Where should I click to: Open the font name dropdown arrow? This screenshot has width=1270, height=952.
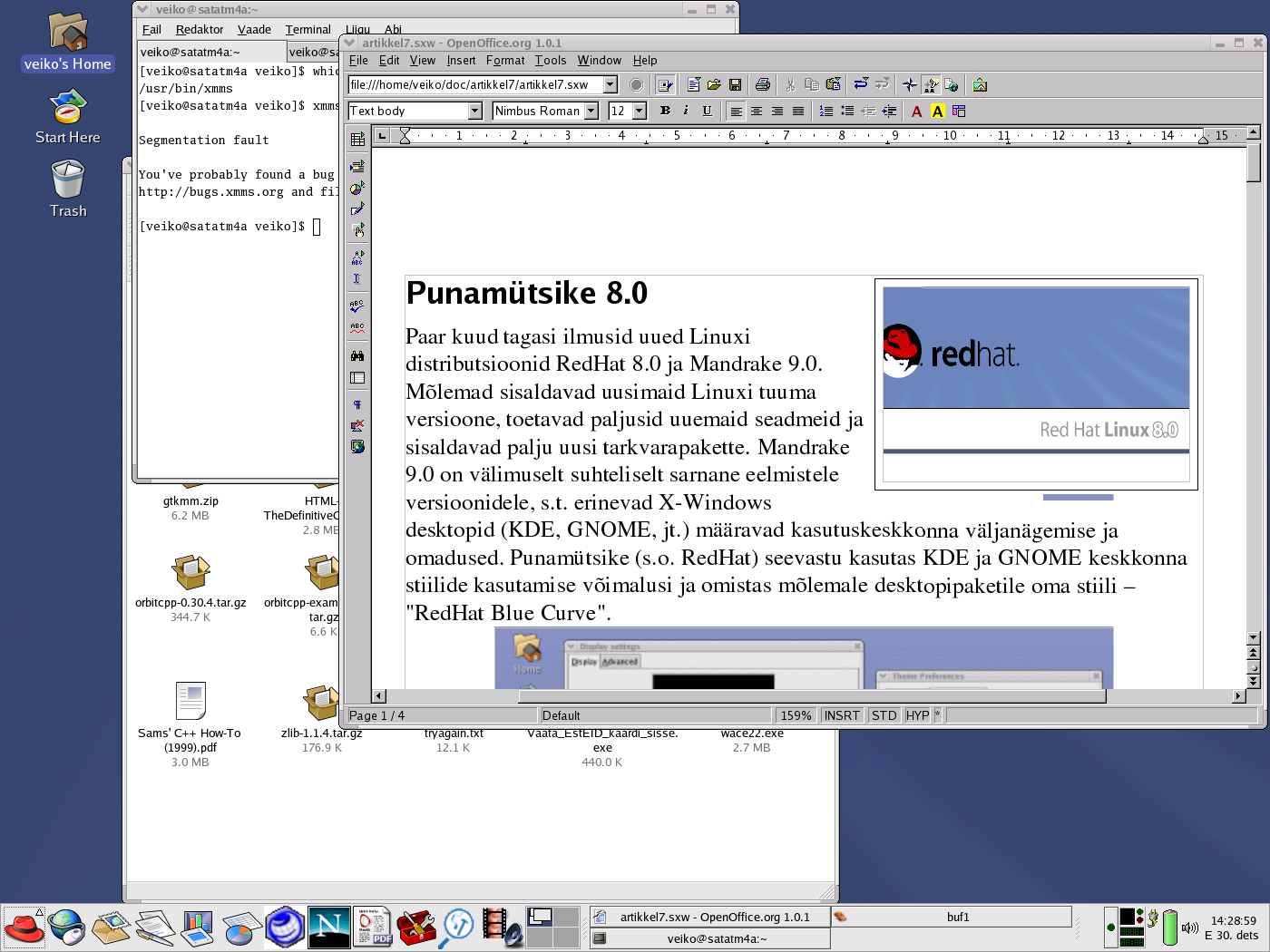591,111
